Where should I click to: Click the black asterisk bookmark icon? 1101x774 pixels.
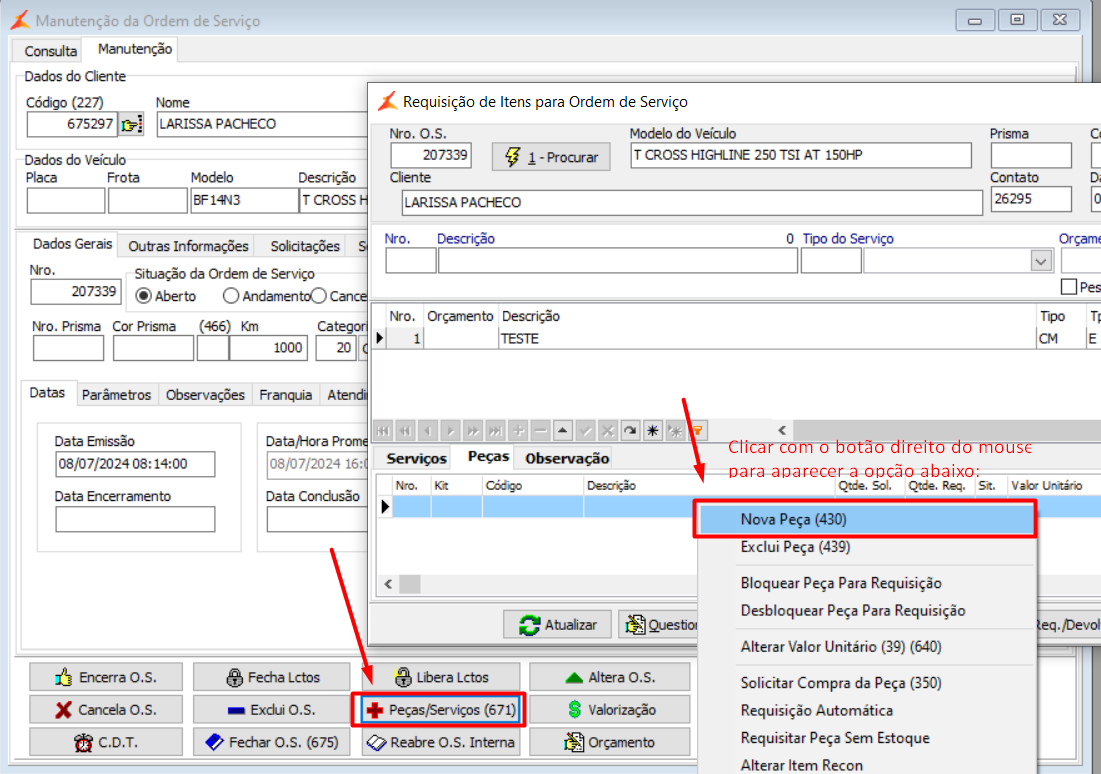pos(653,431)
